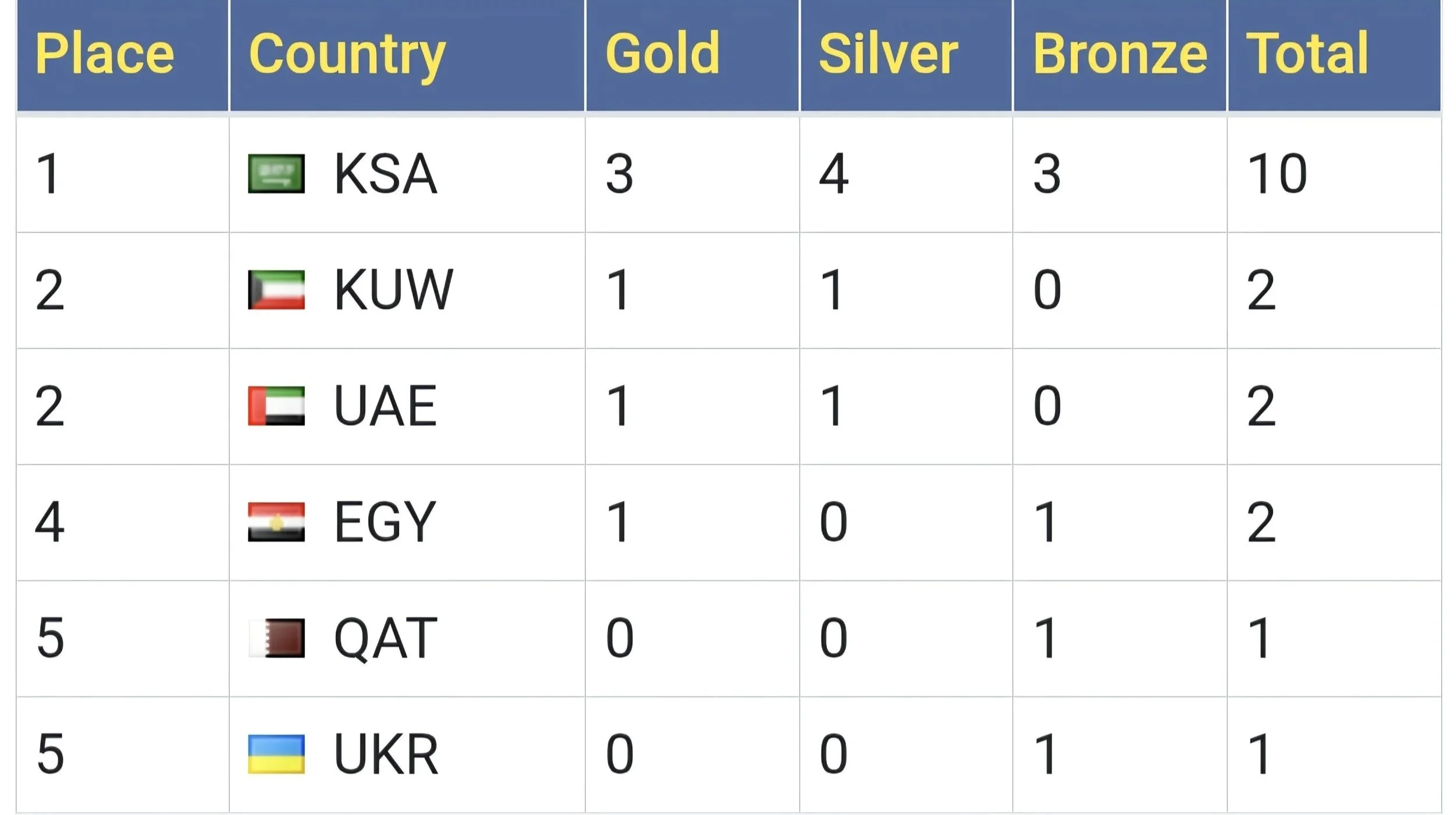Screen dimensions: 1456x815
Task: Click the Kuwait flag icon
Action: [x=276, y=289]
